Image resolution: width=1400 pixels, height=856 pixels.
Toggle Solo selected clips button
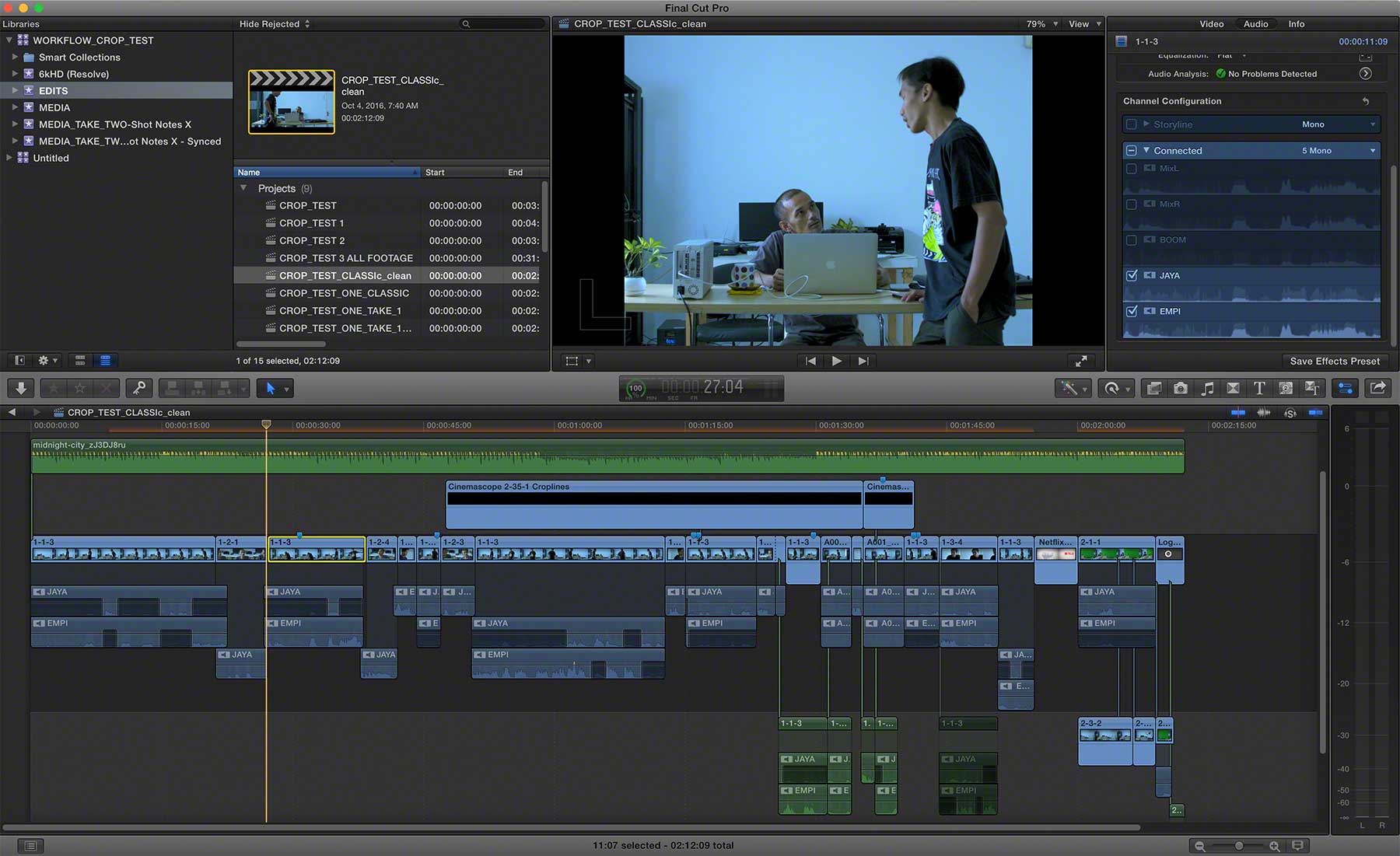(x=1290, y=413)
